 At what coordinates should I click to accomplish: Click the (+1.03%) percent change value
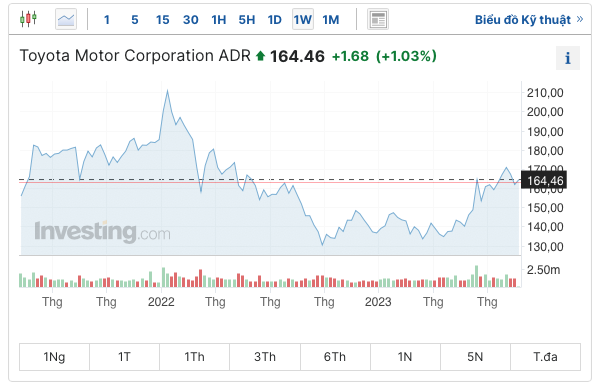tap(406, 56)
